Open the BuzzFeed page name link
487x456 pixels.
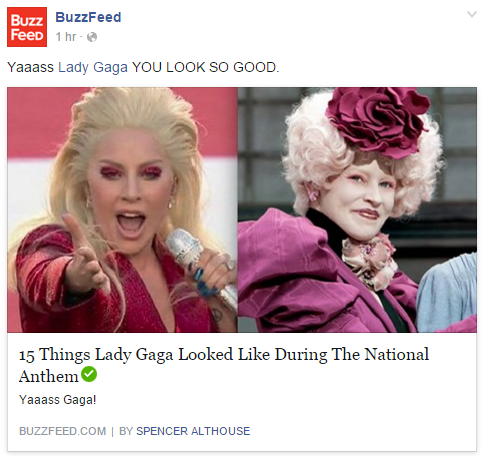(88, 17)
